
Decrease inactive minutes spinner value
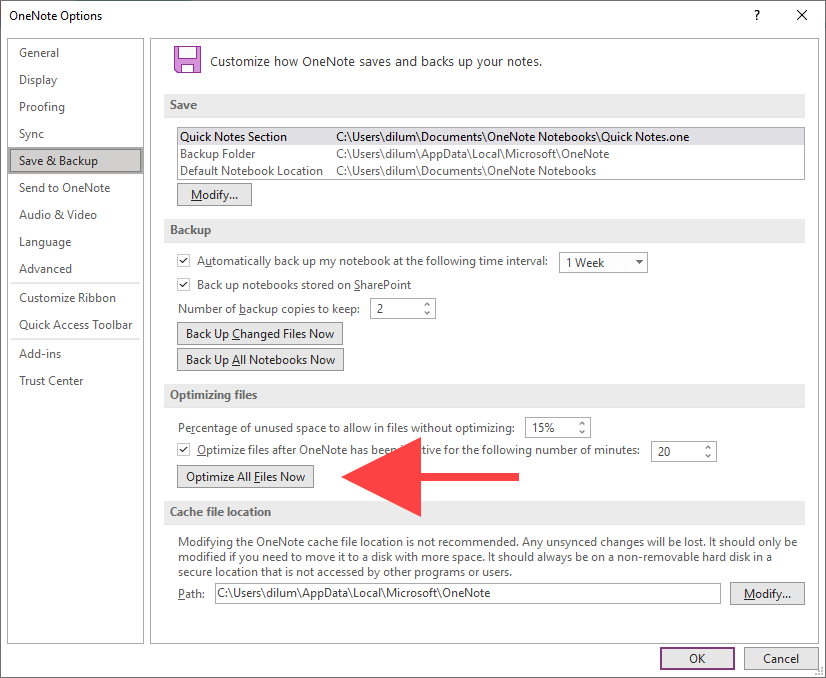pyautogui.click(x=707, y=456)
